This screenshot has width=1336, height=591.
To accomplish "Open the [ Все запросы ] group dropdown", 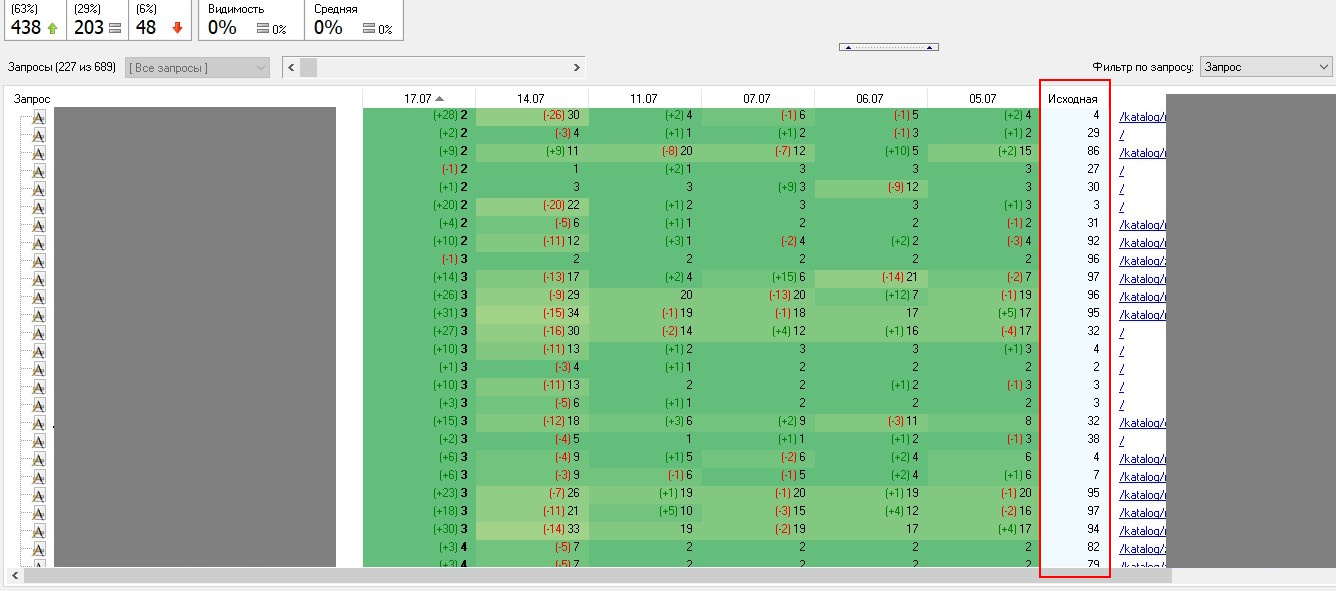I will click(198, 67).
